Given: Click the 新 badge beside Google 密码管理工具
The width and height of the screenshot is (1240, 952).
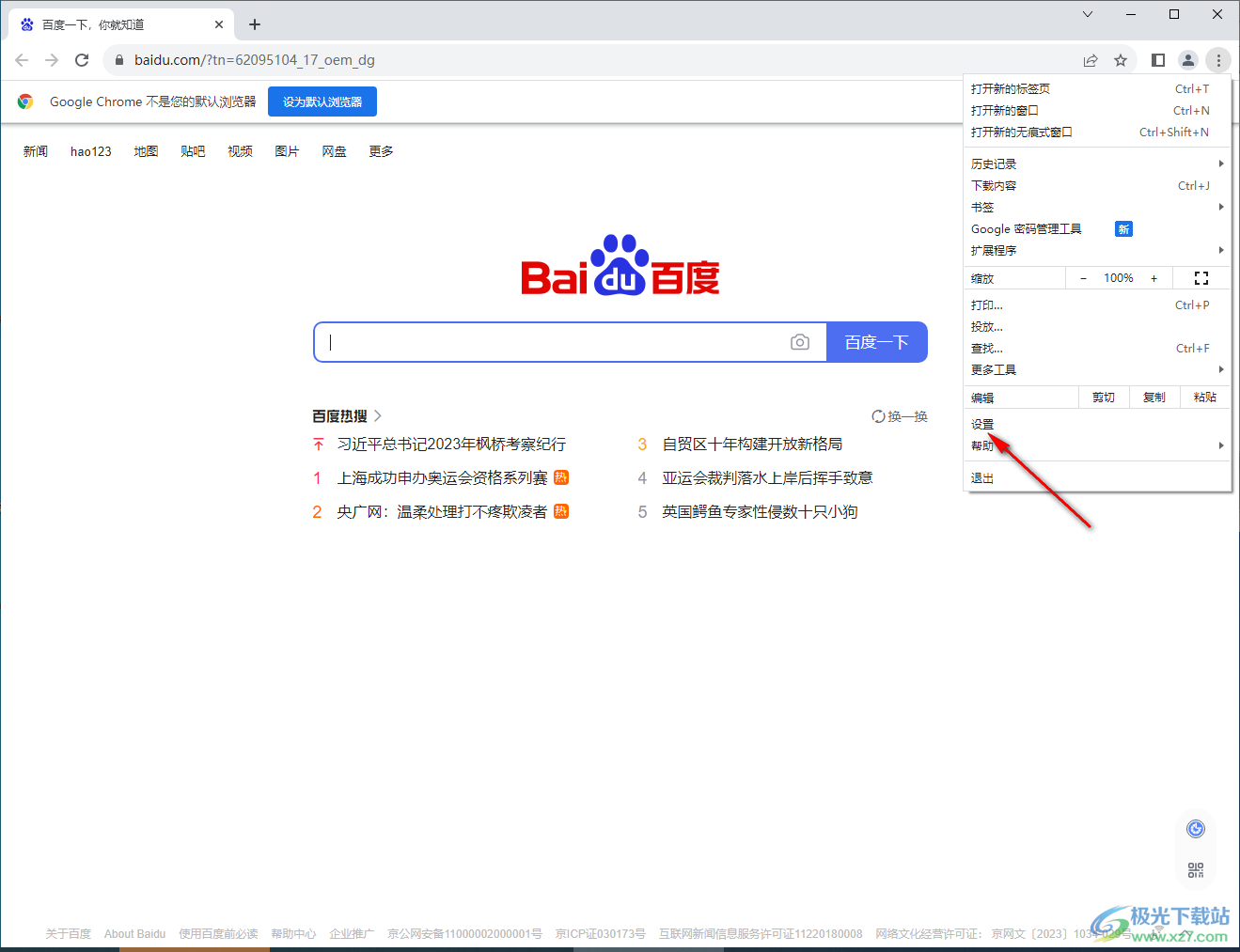Looking at the screenshot, I should [1123, 229].
